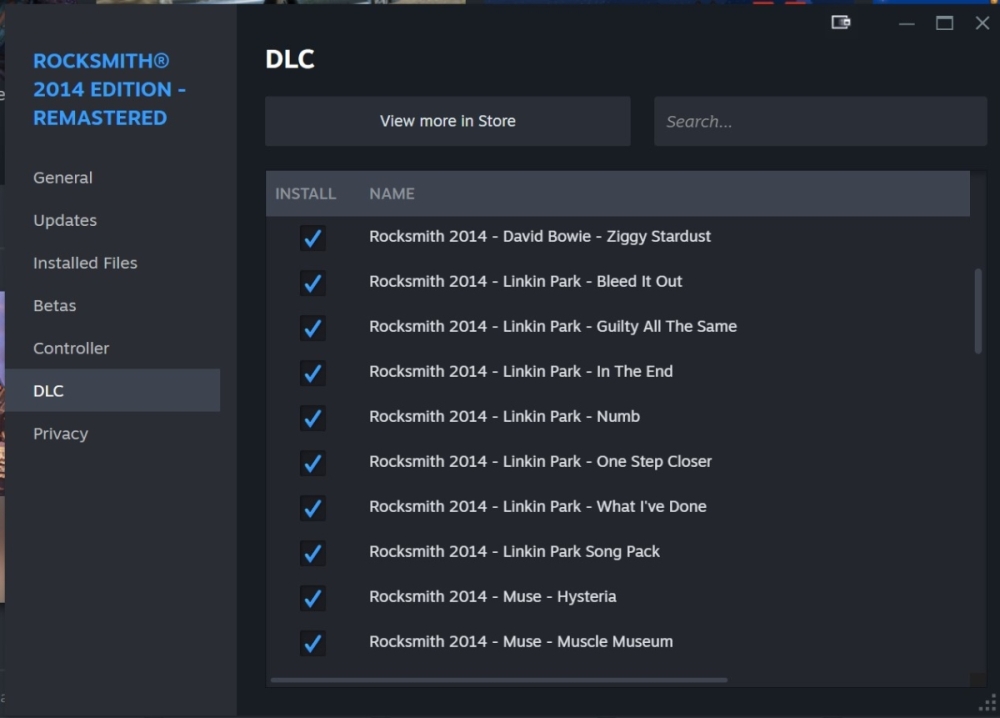Uncheck Muse Hysteria DLC checkbox
The image size is (1000, 718).
point(312,598)
